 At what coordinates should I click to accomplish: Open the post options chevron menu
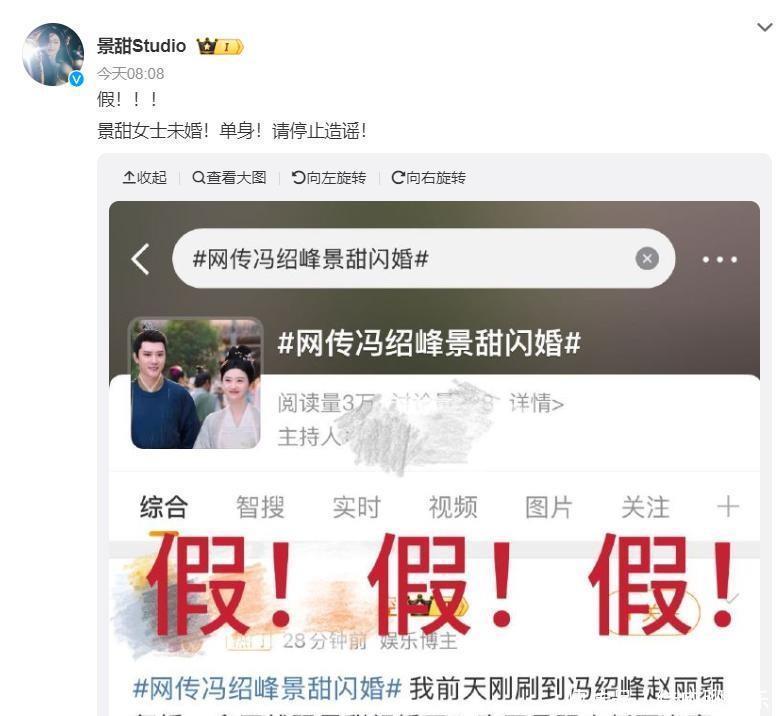point(765,27)
